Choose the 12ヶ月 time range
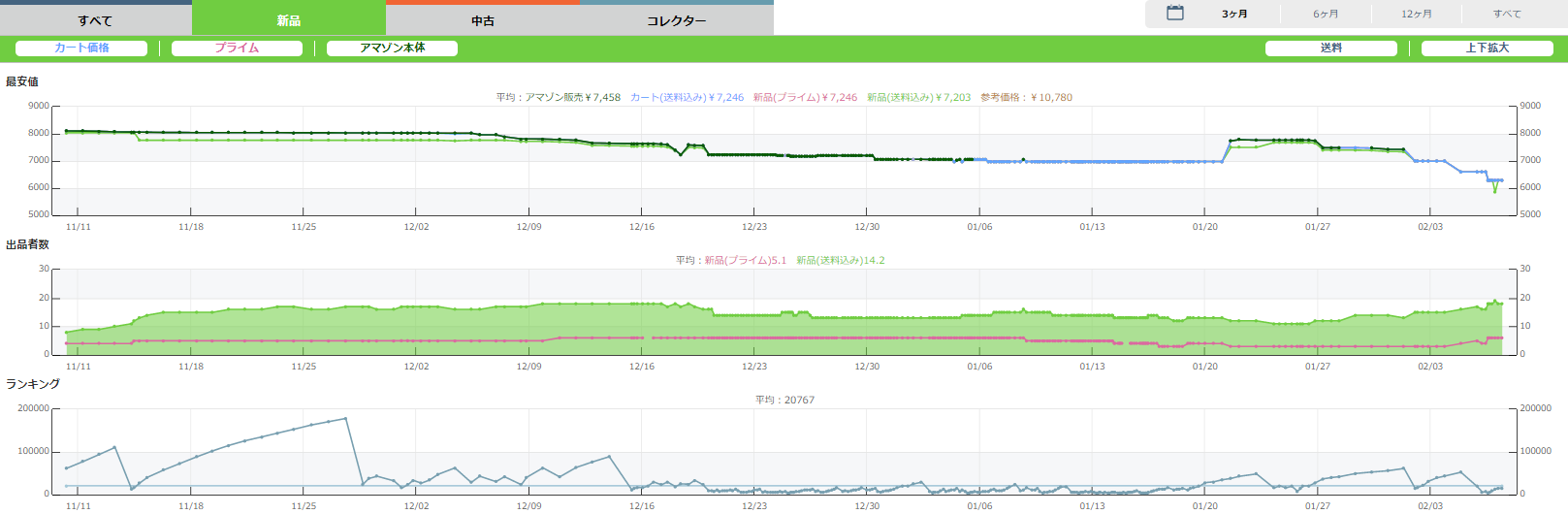This screenshot has width=1568, height=514. coord(1416,14)
